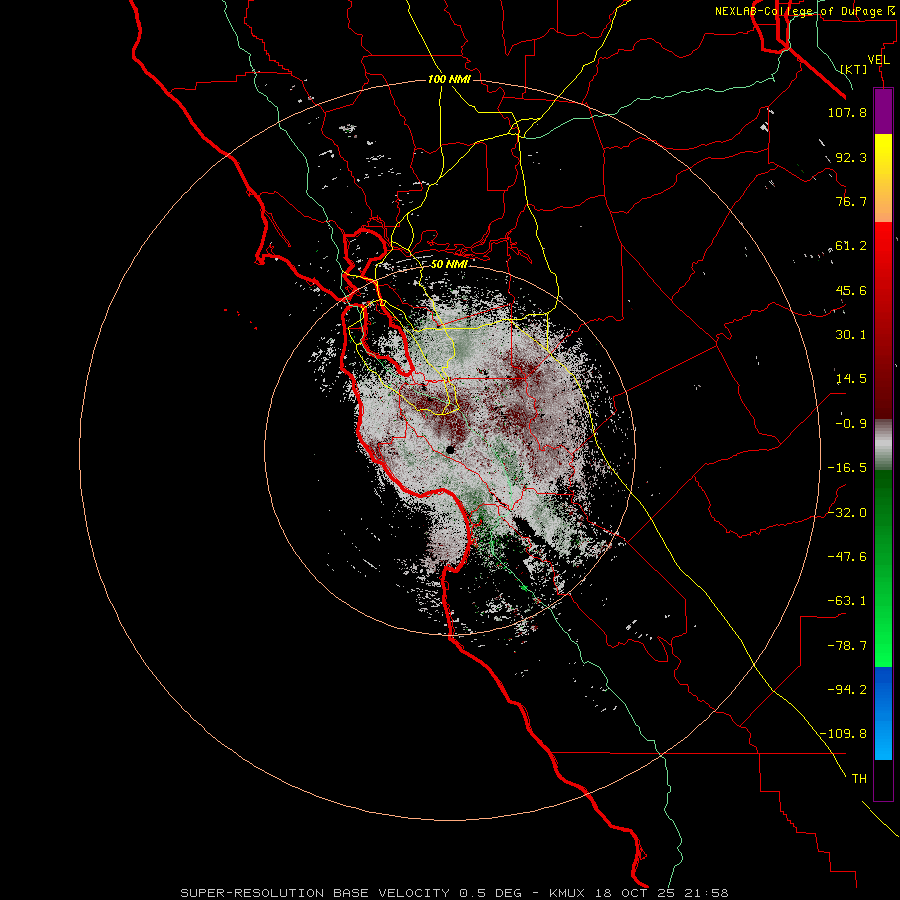Click the 14.5 velocity scale value
Image resolution: width=900 pixels, height=900 pixels.
851,379
